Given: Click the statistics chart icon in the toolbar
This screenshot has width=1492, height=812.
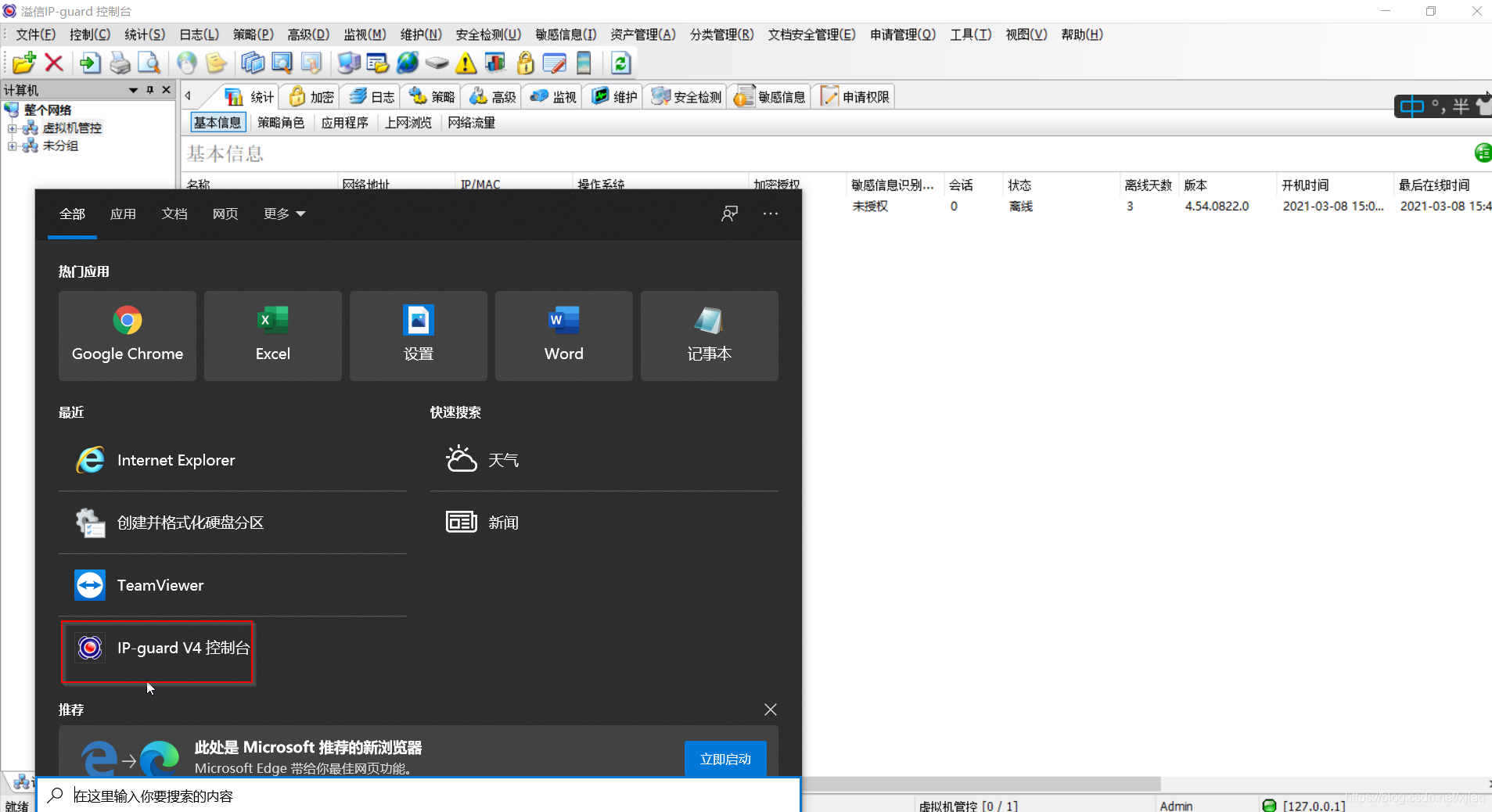Looking at the screenshot, I should [x=496, y=63].
